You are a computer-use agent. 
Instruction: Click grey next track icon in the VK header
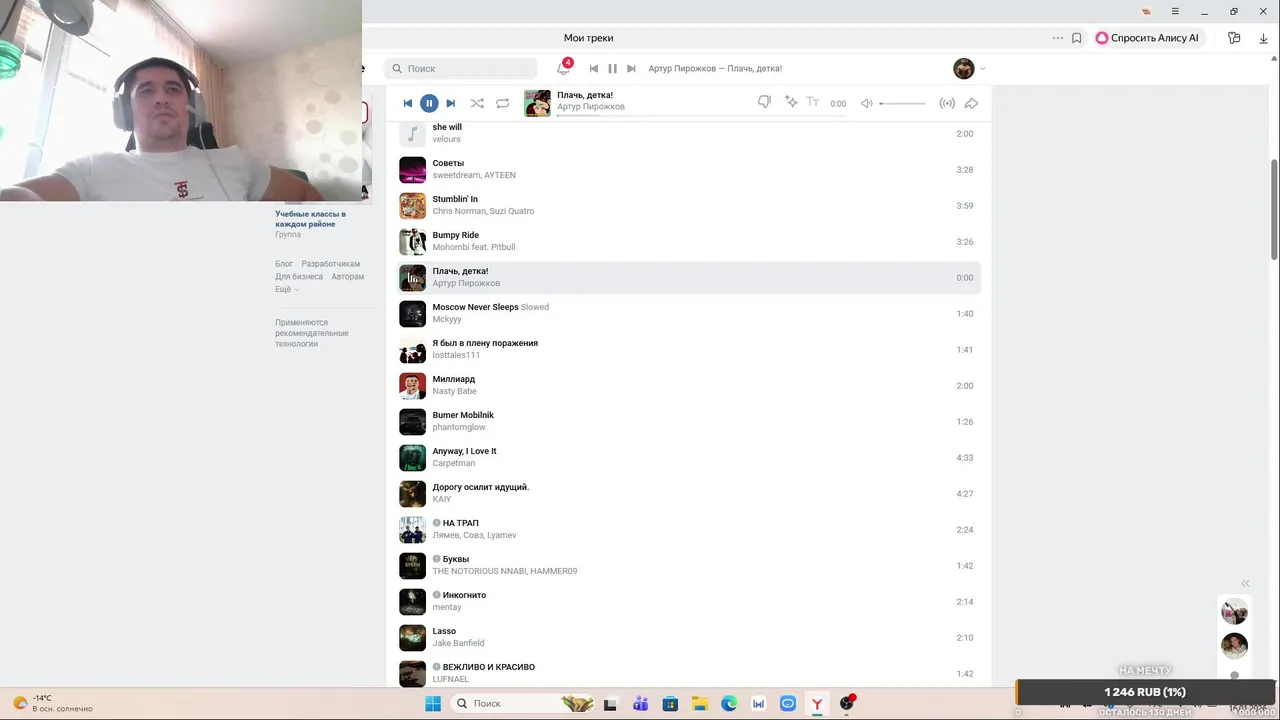click(631, 68)
